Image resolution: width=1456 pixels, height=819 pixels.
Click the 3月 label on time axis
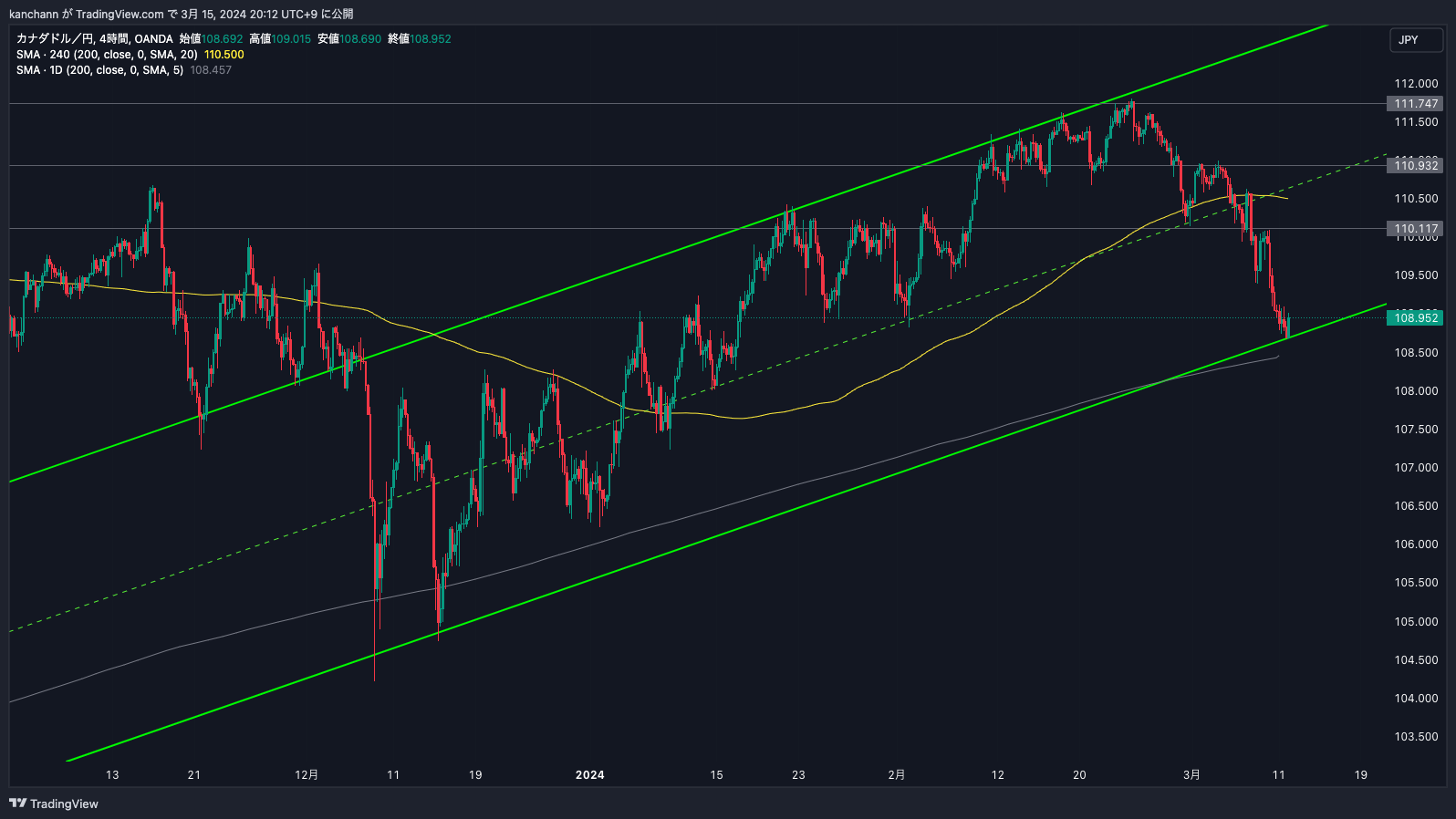click(1191, 775)
